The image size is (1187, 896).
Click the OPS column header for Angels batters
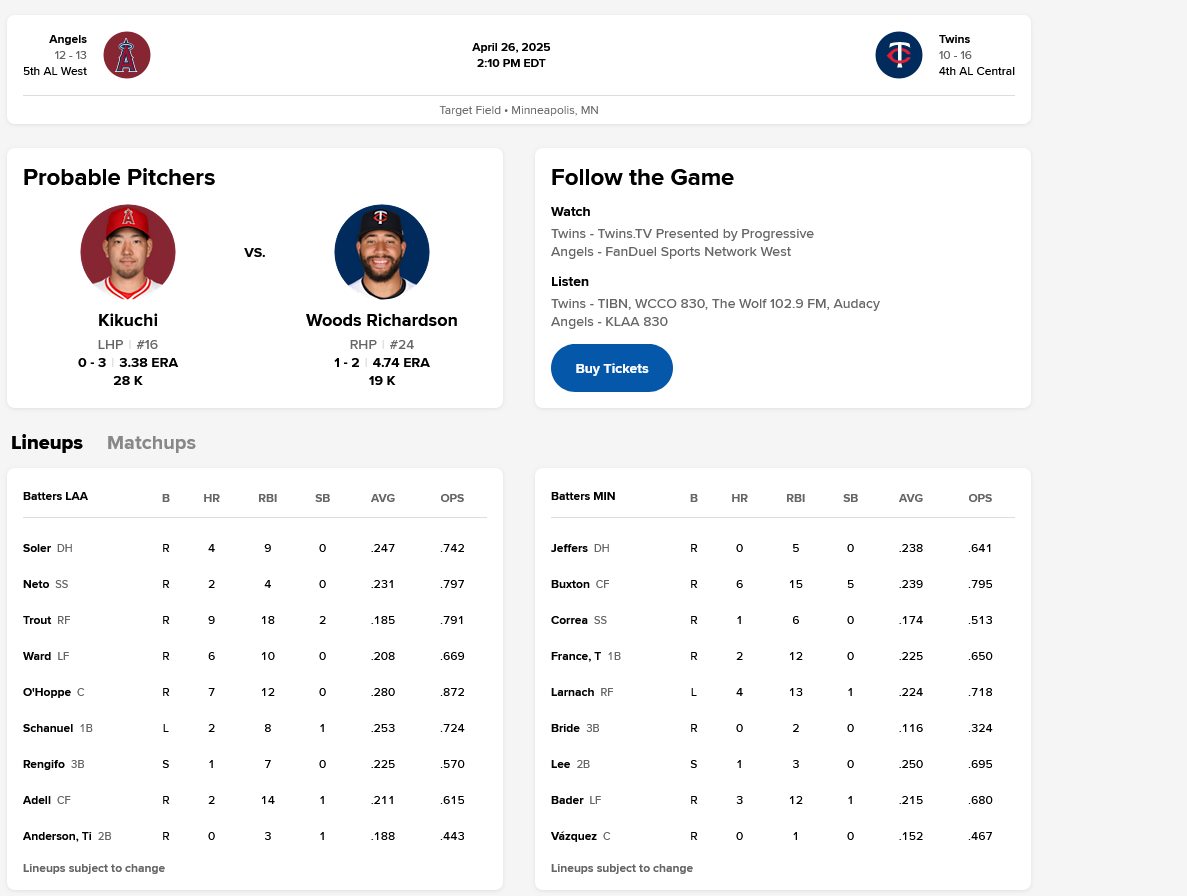click(x=452, y=498)
